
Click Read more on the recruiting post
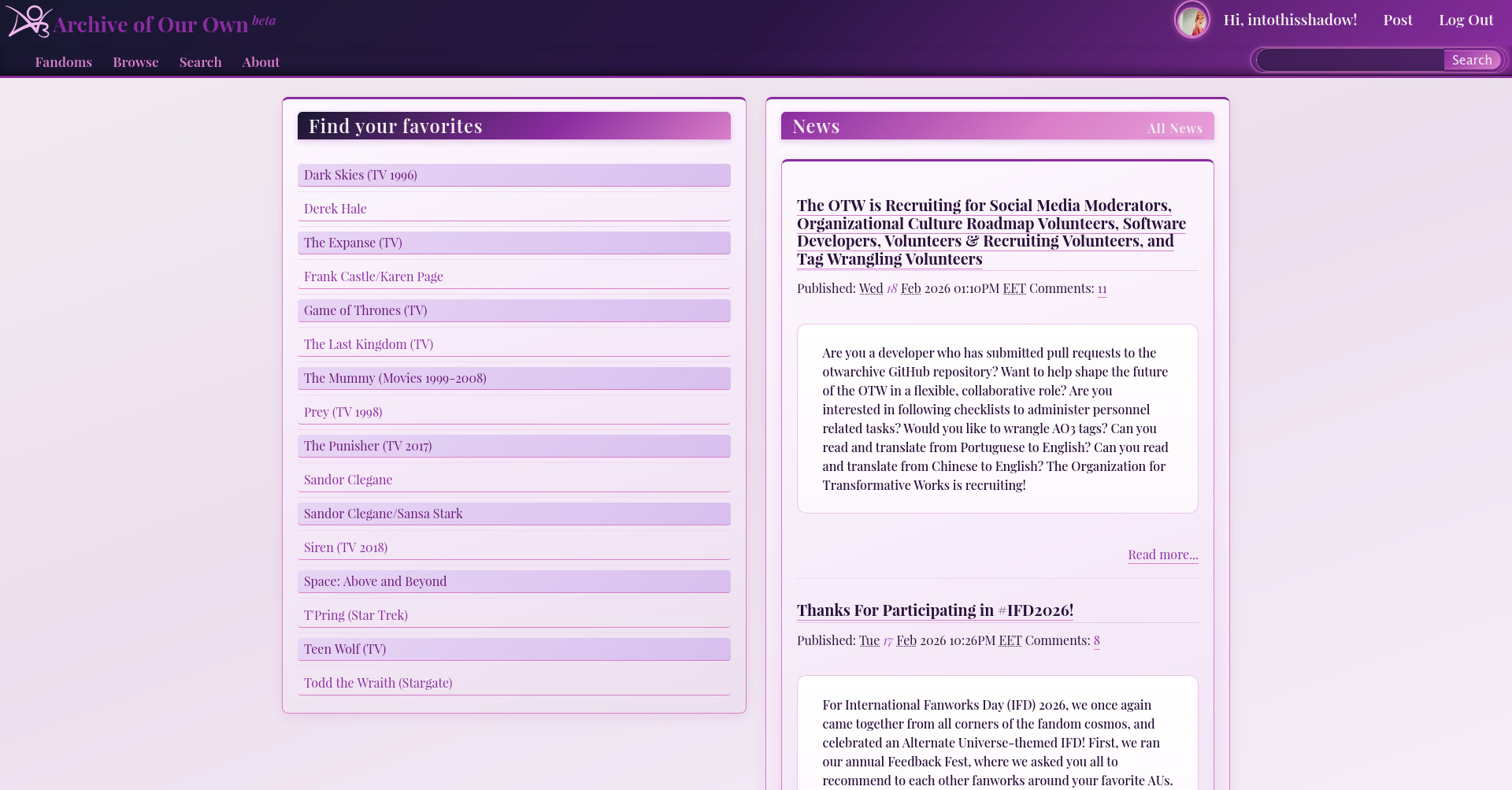pyautogui.click(x=1162, y=554)
